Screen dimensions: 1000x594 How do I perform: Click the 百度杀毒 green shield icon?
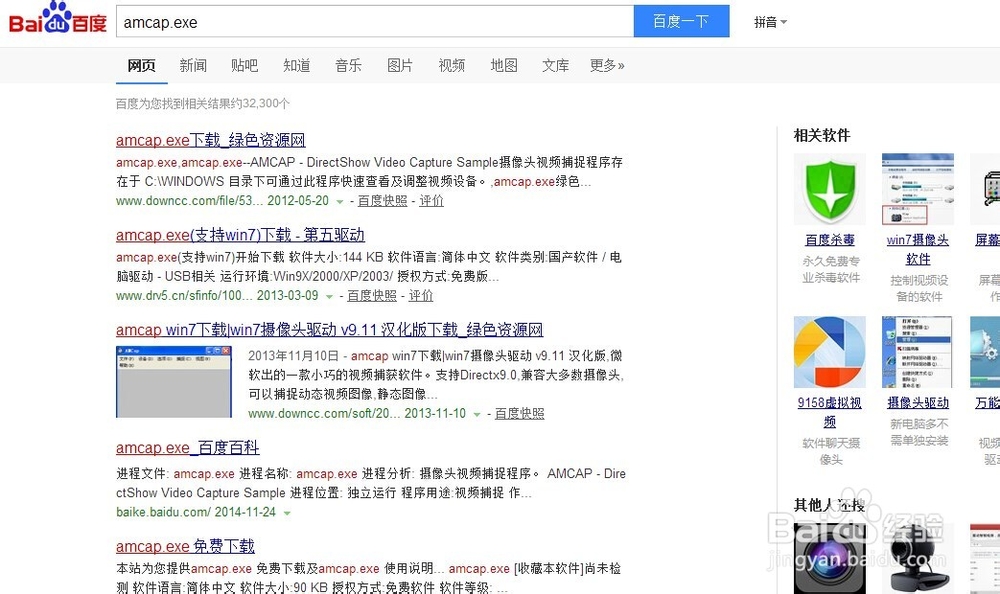[x=830, y=189]
